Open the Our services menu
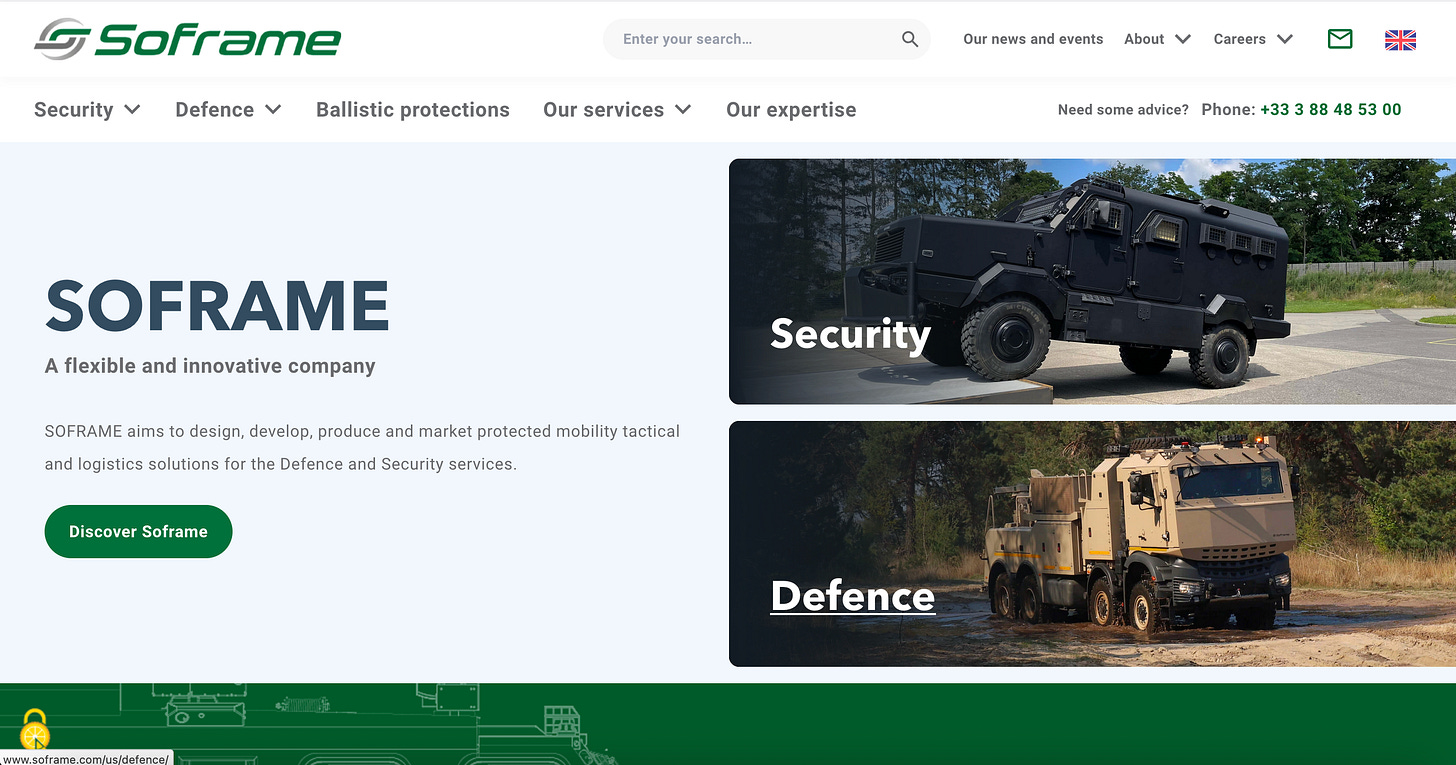Viewport: 1456px width, 765px height. pos(603,110)
